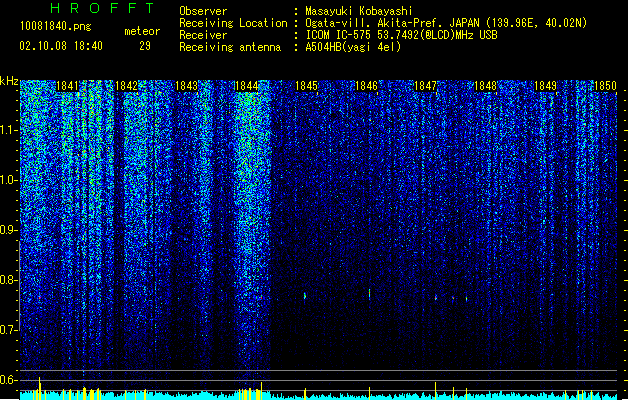Click the Observer name Masayuki Kobayashi
The height and width of the screenshot is (400, 629).
359,11
